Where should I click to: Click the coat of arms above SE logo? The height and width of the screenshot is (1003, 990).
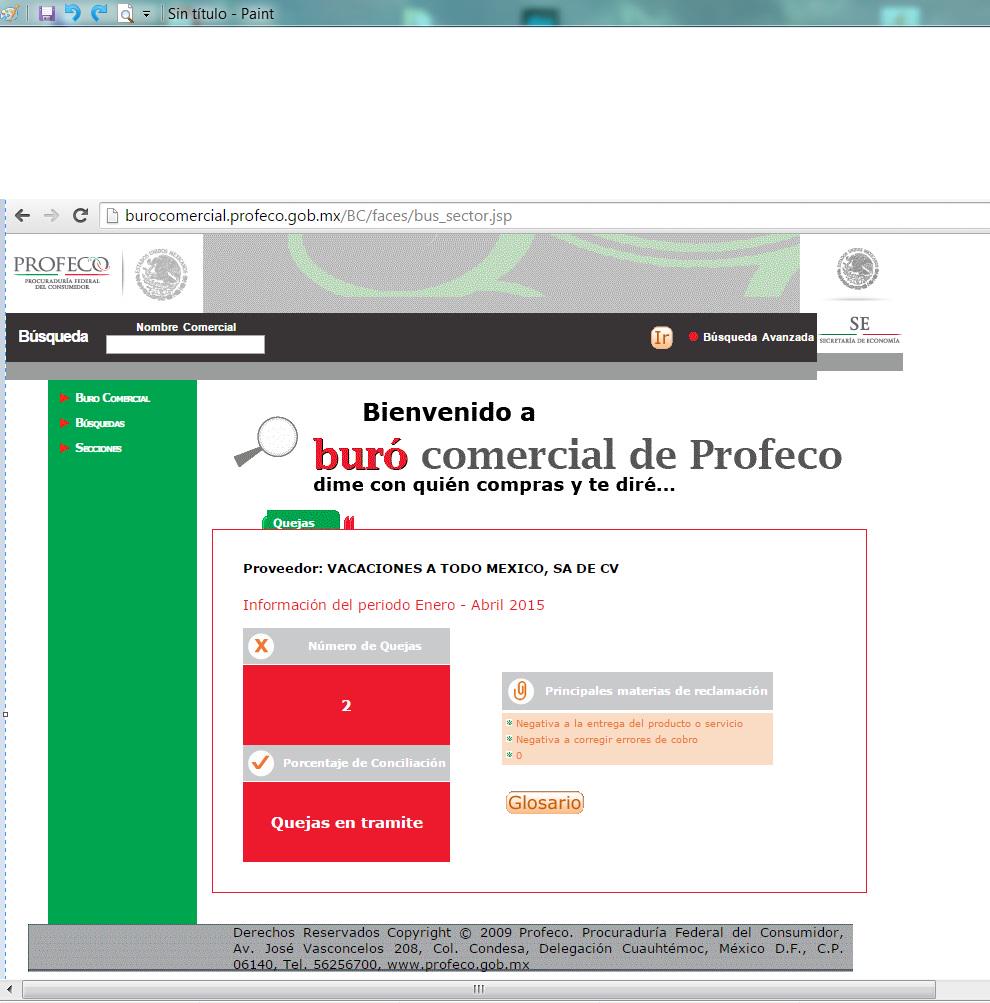(858, 269)
